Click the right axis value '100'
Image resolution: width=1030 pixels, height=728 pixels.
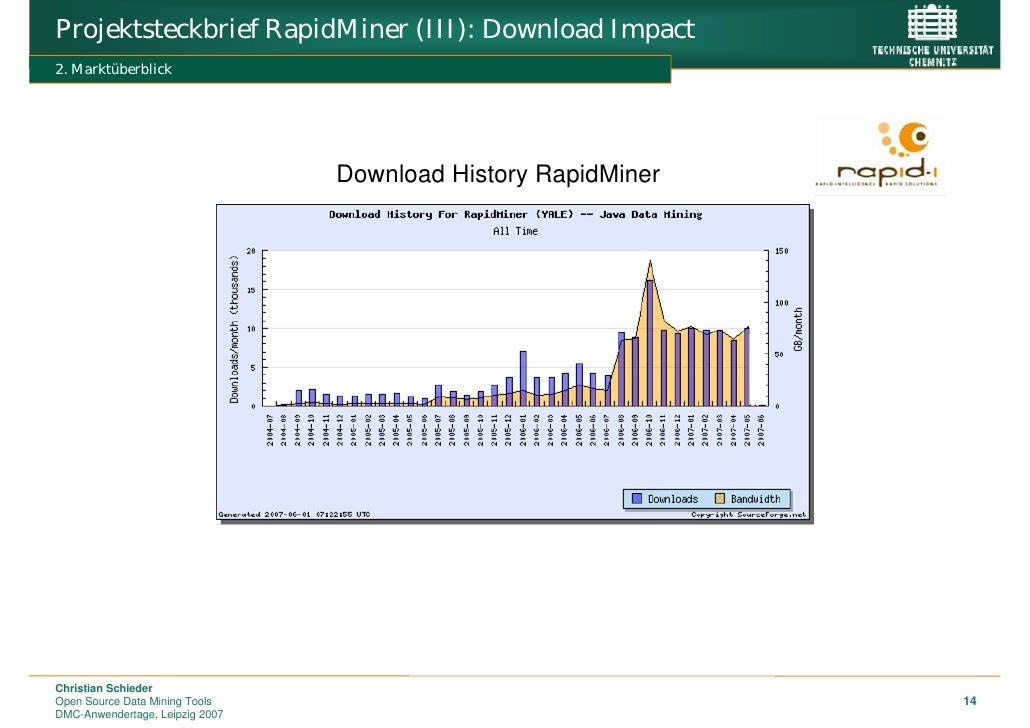(x=782, y=303)
